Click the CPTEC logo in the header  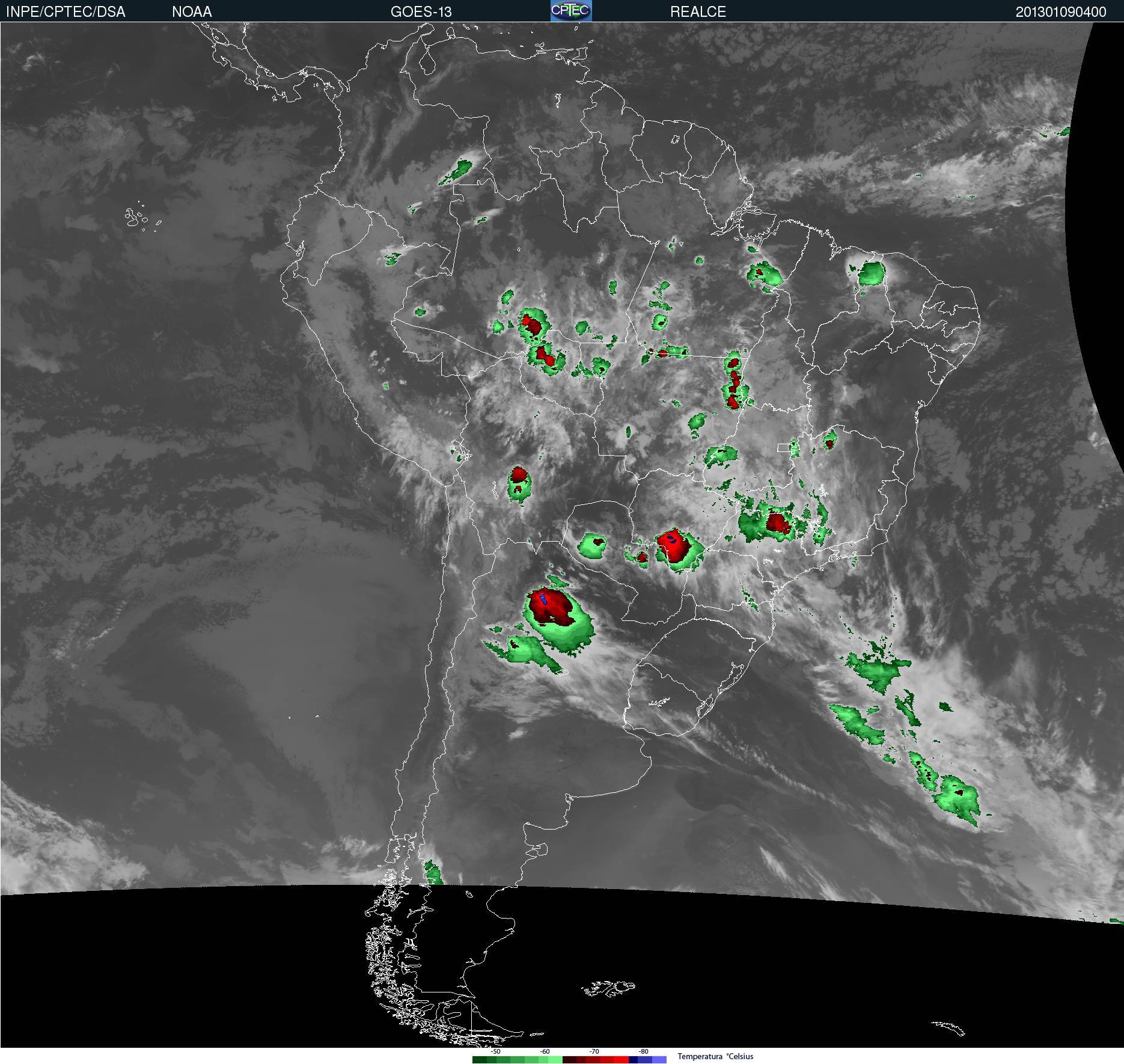(571, 11)
